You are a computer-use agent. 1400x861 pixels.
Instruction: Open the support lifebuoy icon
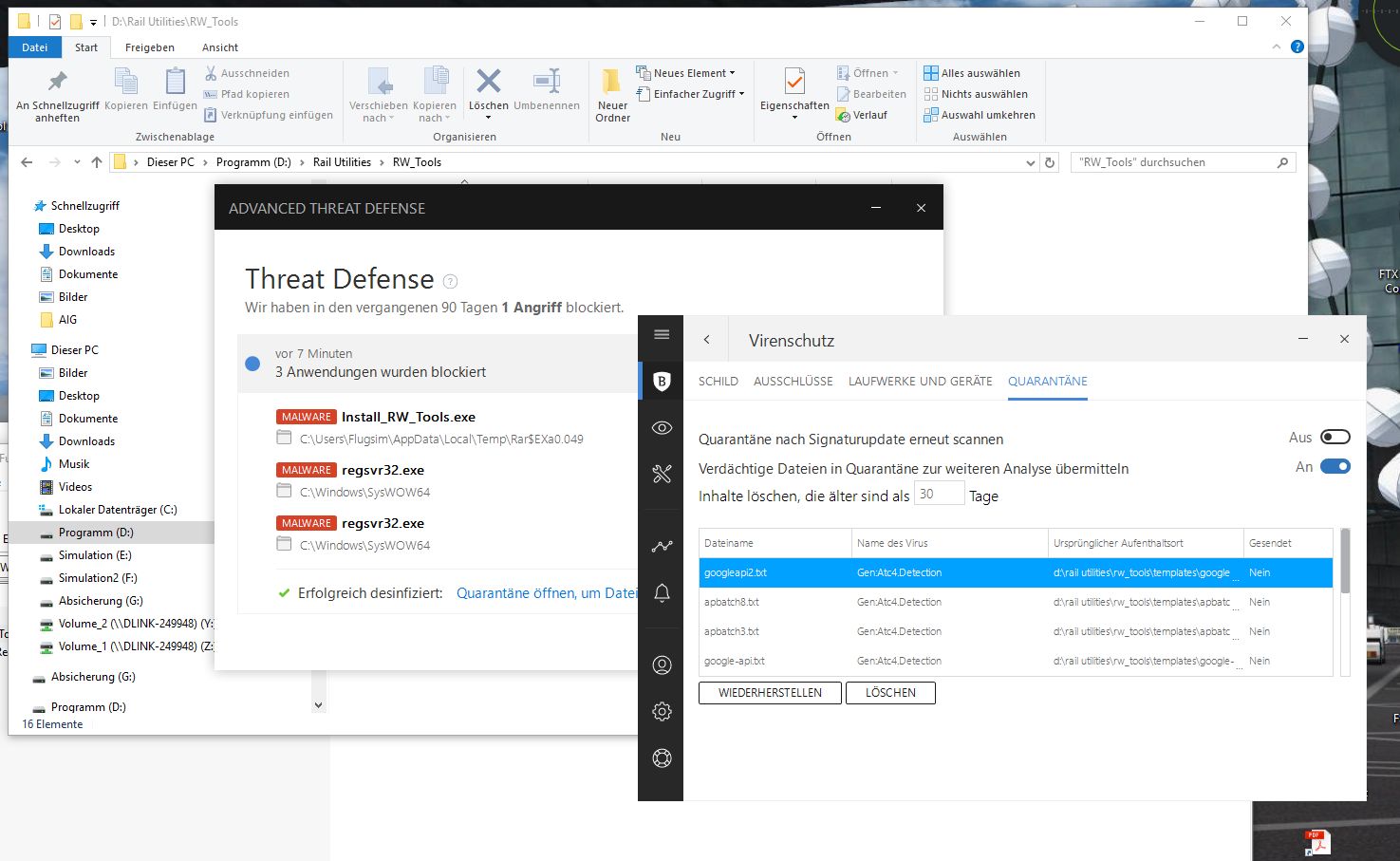pyautogui.click(x=662, y=758)
